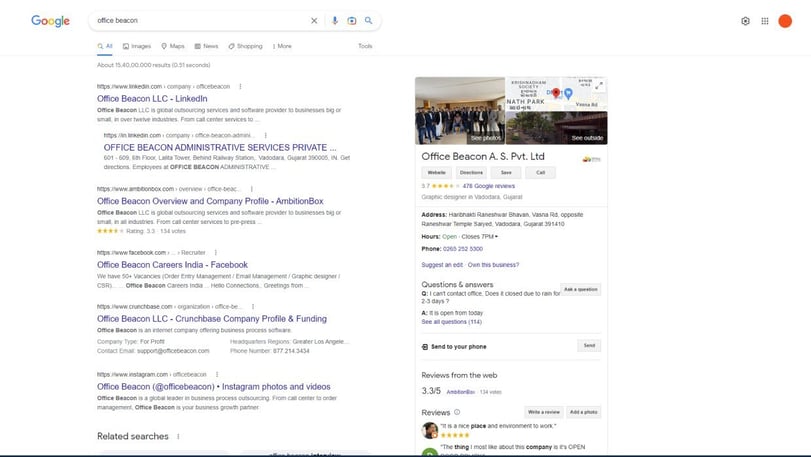Open the orange account avatar

tap(785, 21)
